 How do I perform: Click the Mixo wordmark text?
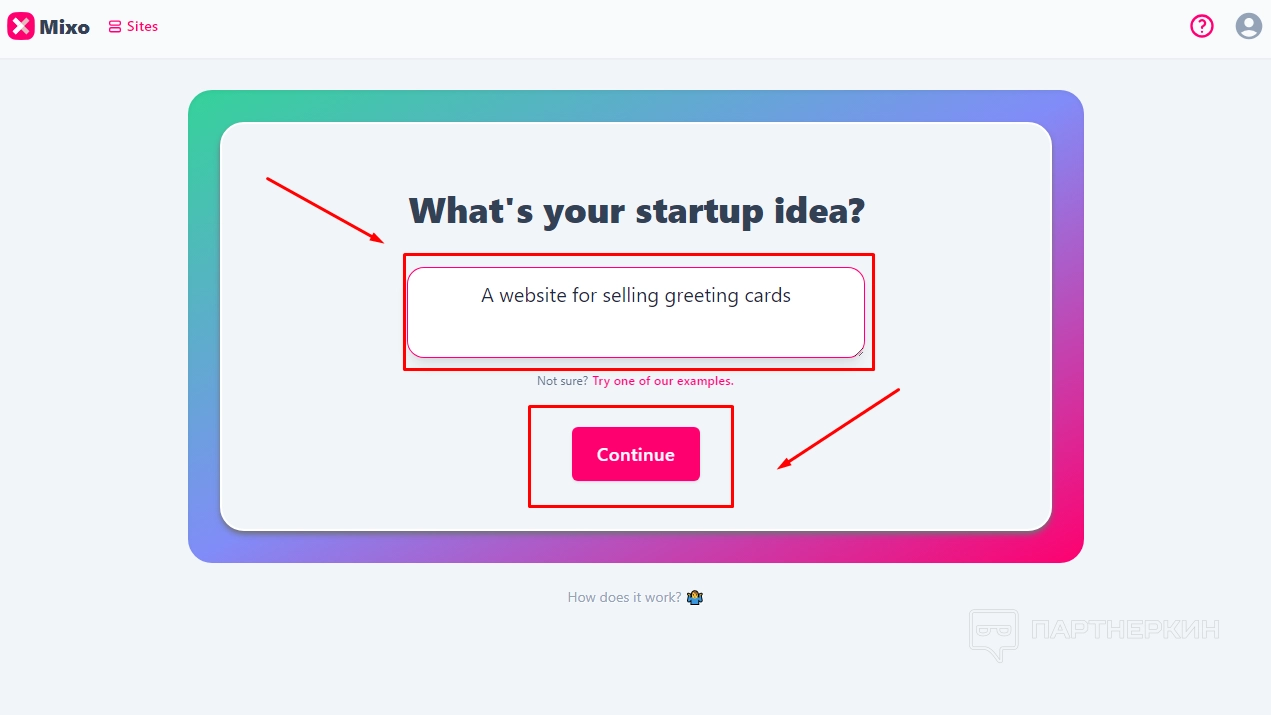click(x=65, y=27)
